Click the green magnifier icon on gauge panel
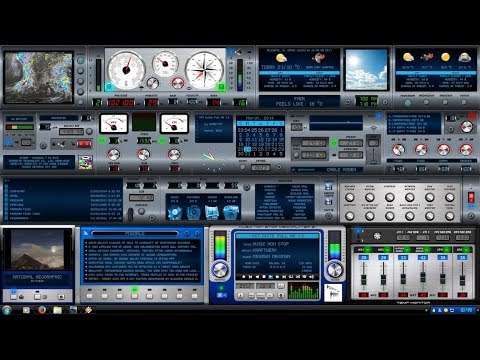480x360 pixels. 221,87
